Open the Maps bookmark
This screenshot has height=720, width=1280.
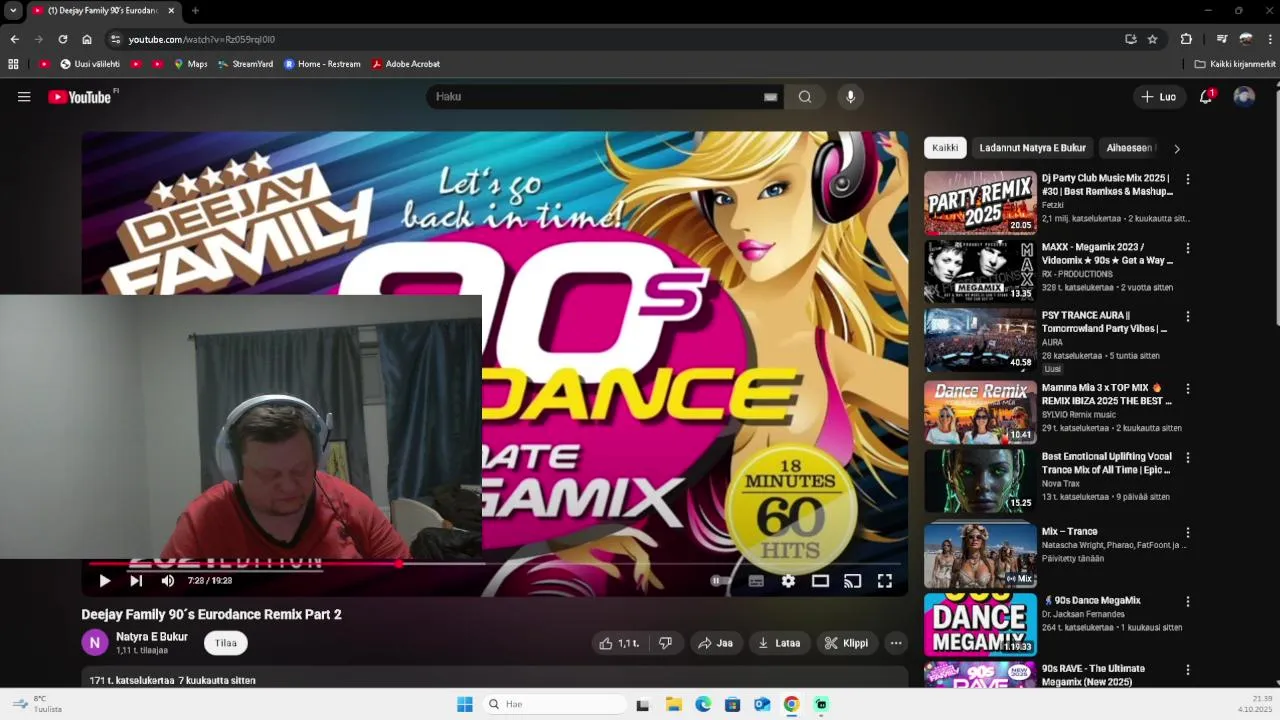(x=190, y=64)
